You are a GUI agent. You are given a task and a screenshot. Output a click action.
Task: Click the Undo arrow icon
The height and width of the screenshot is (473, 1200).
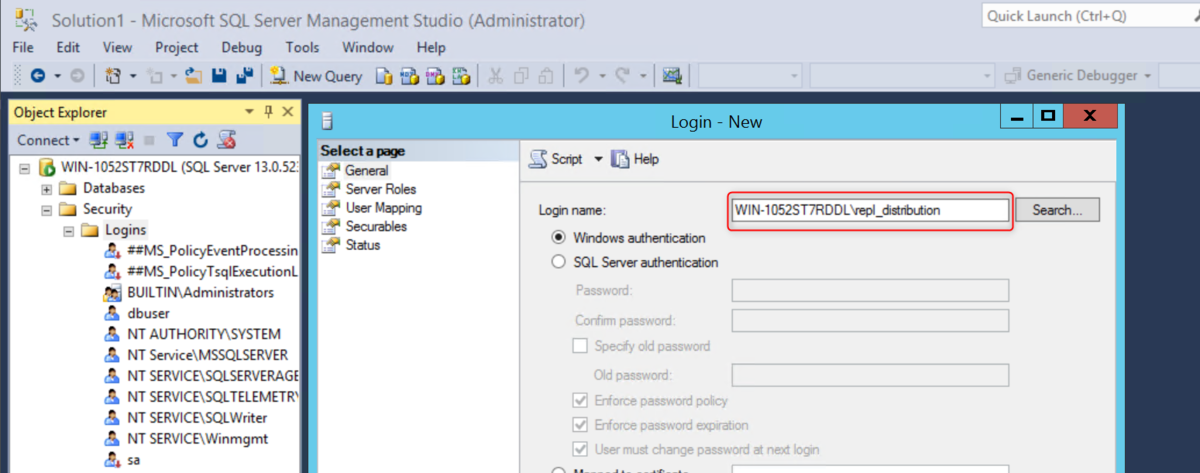tap(580, 75)
